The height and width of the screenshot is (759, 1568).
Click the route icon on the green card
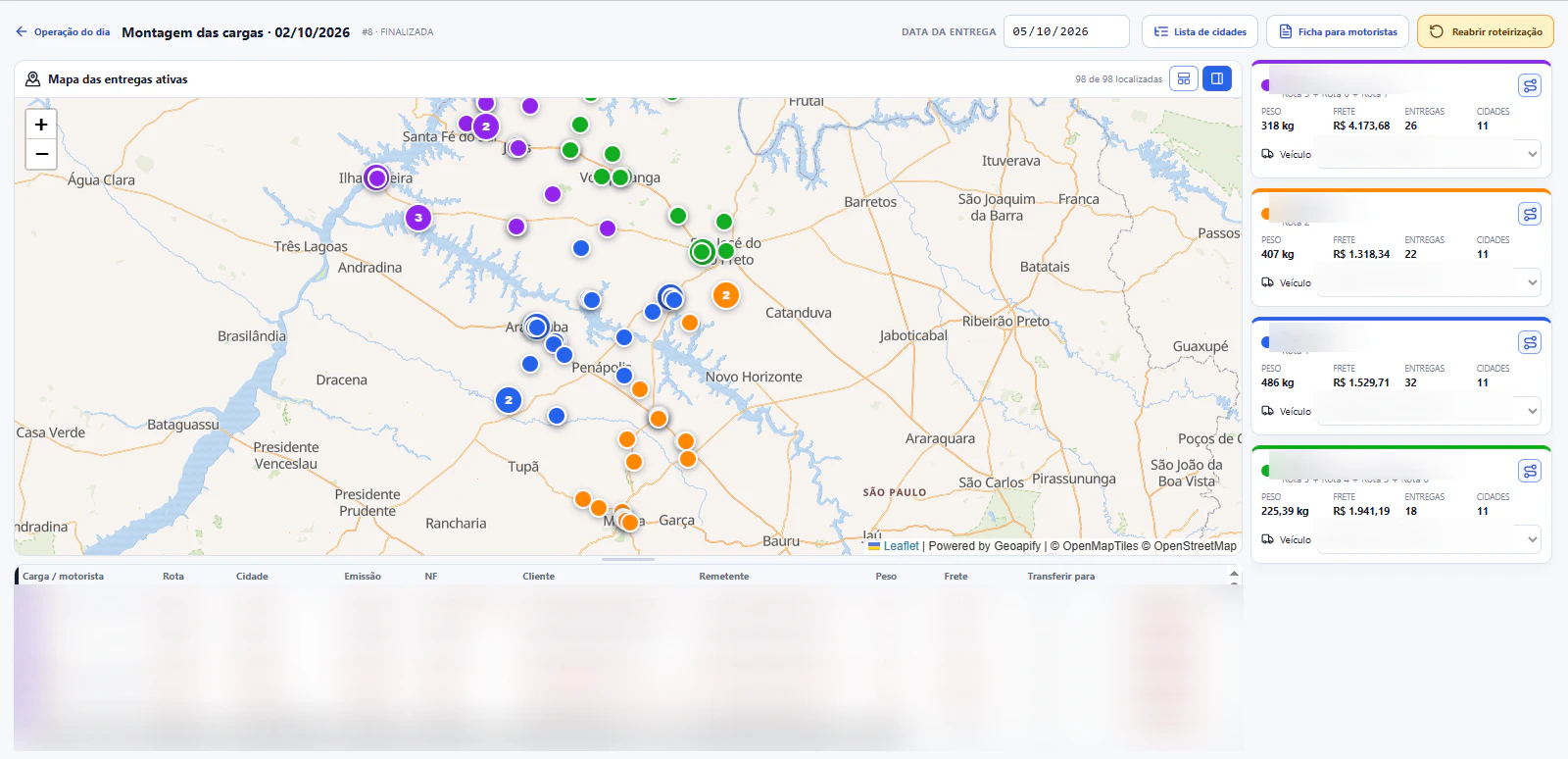[1530, 471]
